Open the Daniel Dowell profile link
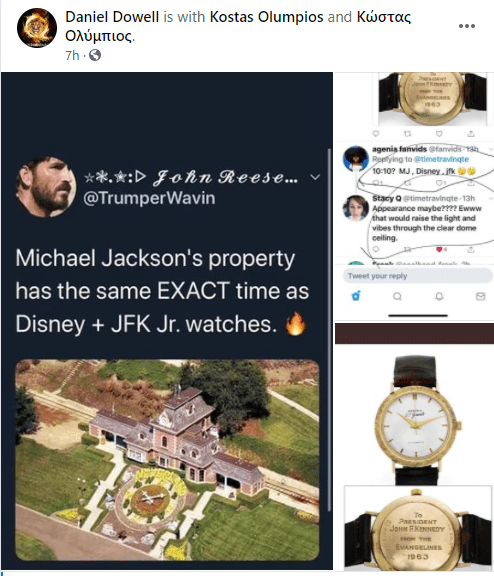Screen dimensions: 494x576 (112, 17)
